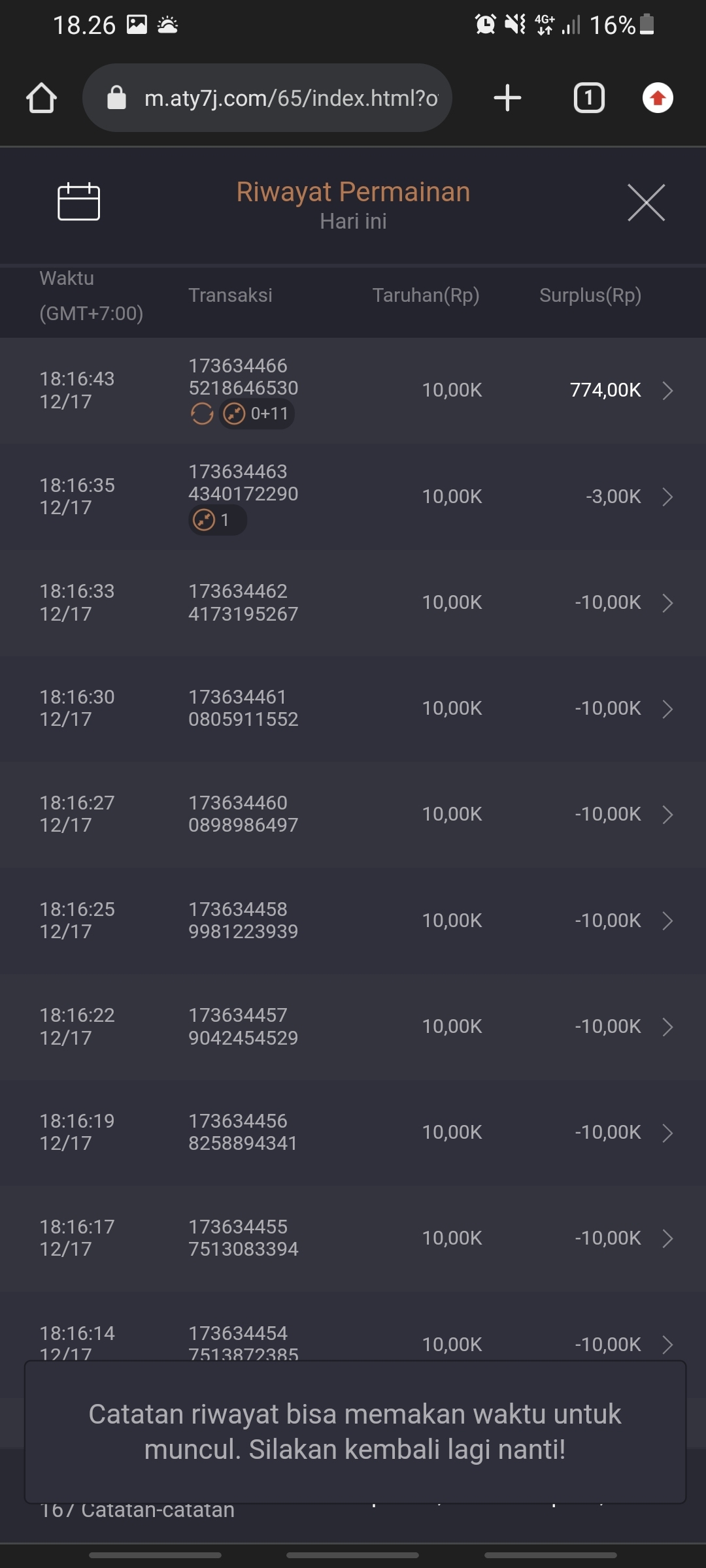Expand the 18:16:33 transaction row chevron
This screenshot has height=1568, width=706.
[667, 603]
